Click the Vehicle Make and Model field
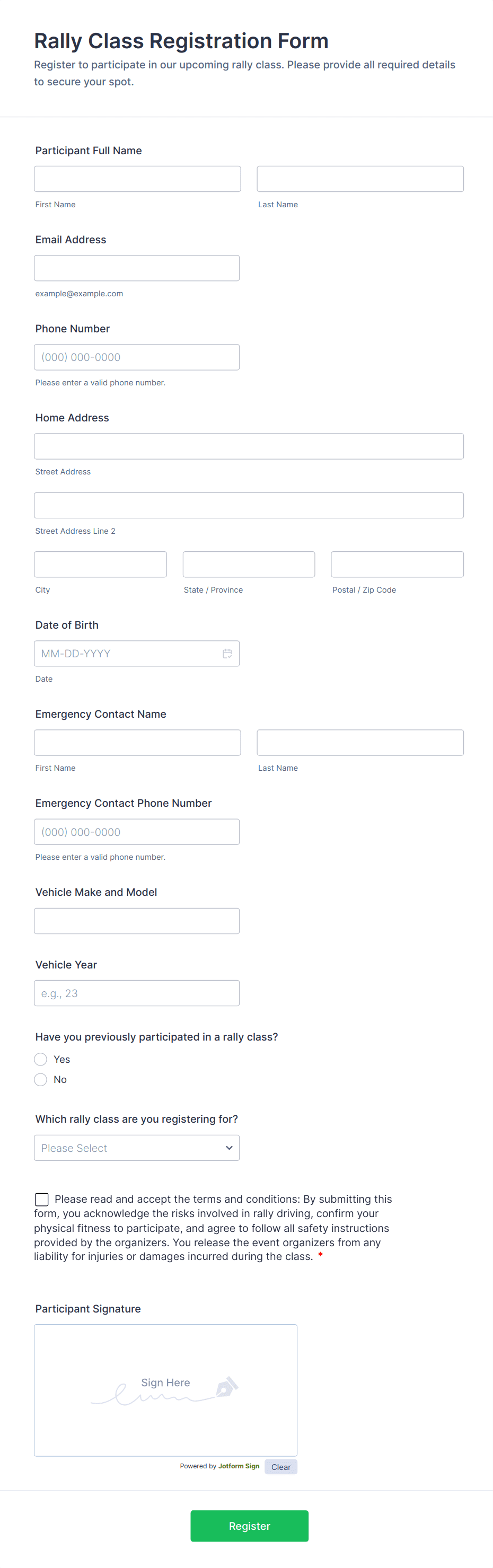The image size is (493, 1568). click(x=136, y=920)
